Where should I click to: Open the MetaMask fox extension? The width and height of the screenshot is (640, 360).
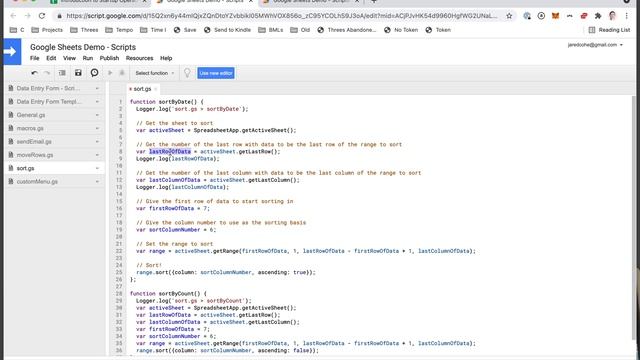pyautogui.click(x=555, y=16)
